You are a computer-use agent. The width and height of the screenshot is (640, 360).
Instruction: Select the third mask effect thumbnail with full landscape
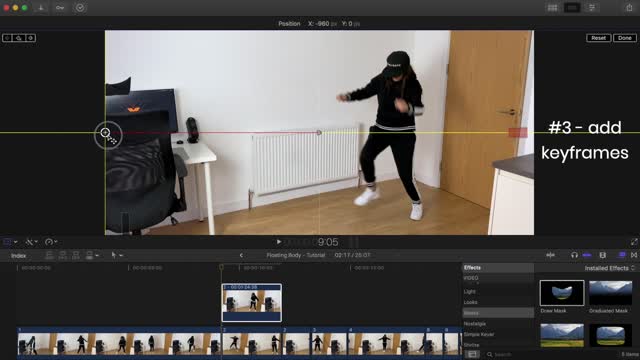(562, 336)
